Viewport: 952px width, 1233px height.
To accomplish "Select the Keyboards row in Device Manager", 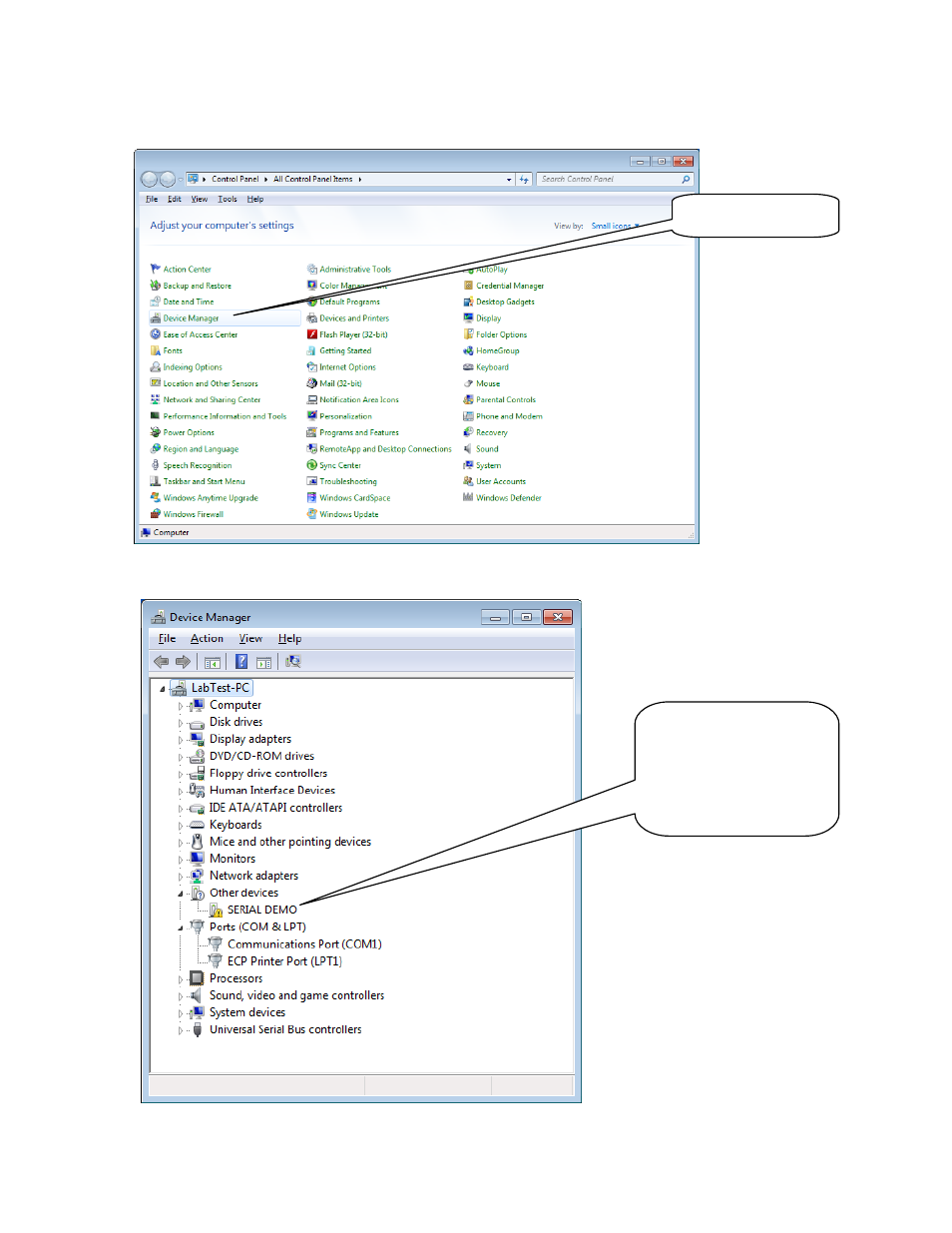I will [236, 825].
